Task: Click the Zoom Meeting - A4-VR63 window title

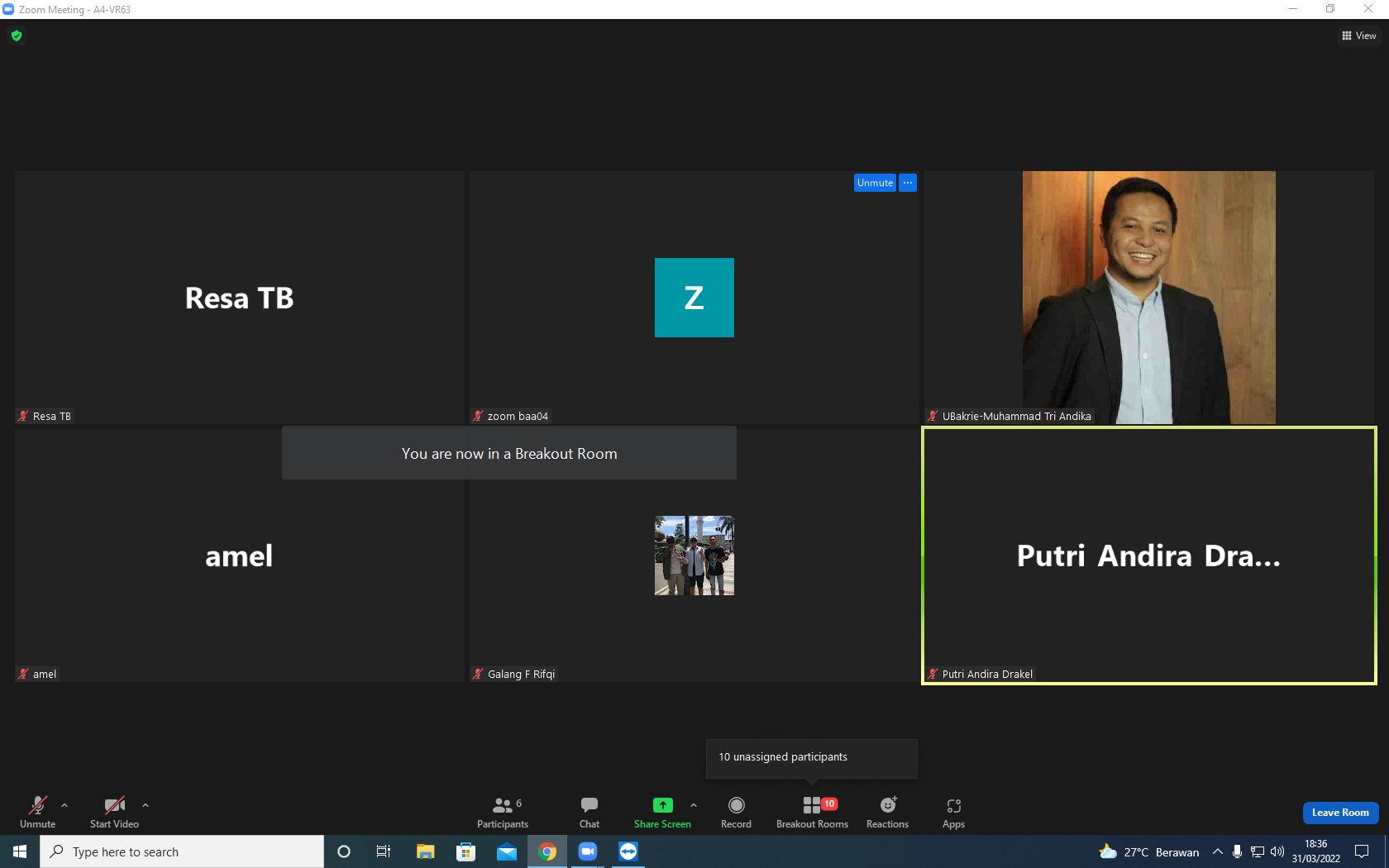Action: point(74,10)
